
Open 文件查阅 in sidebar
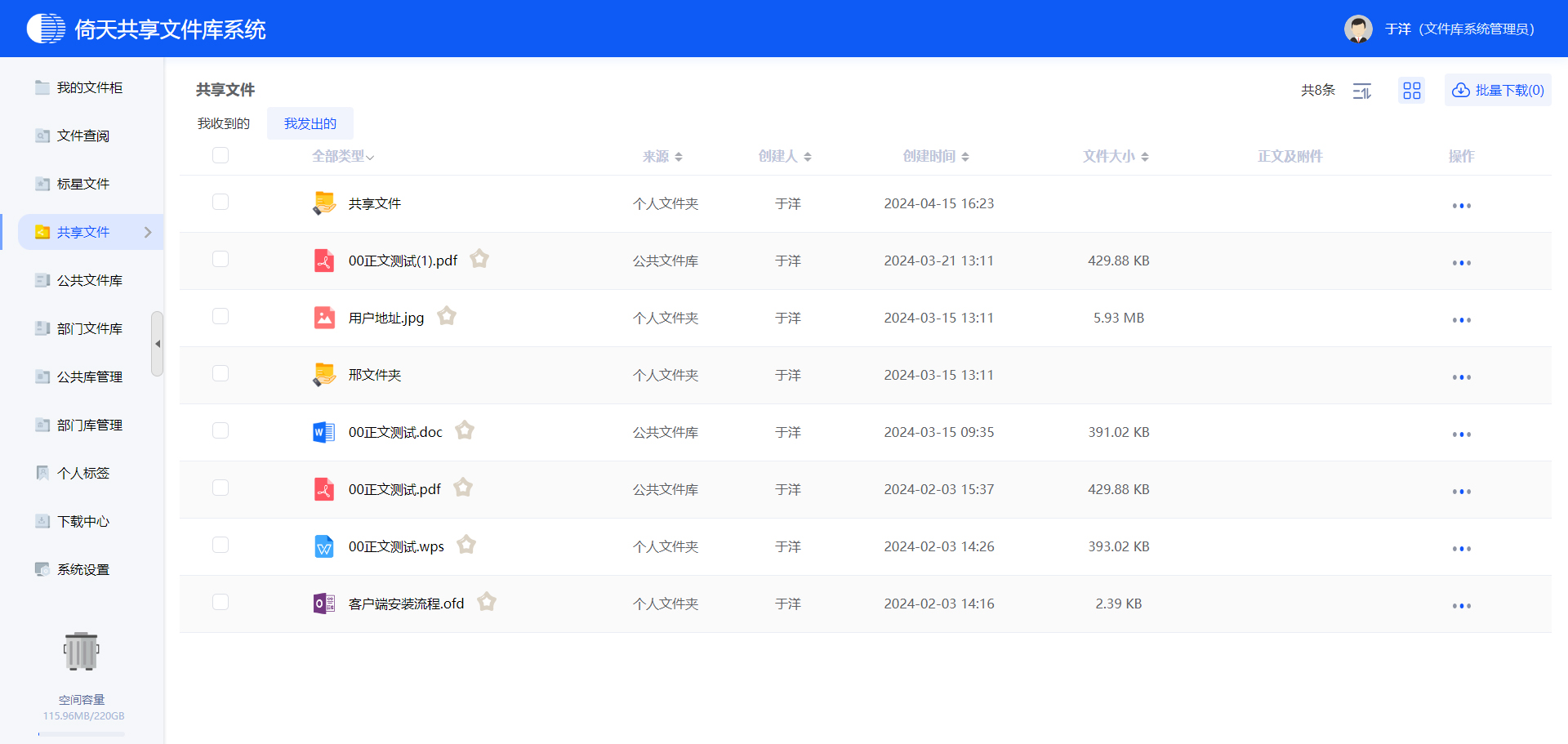click(x=83, y=136)
